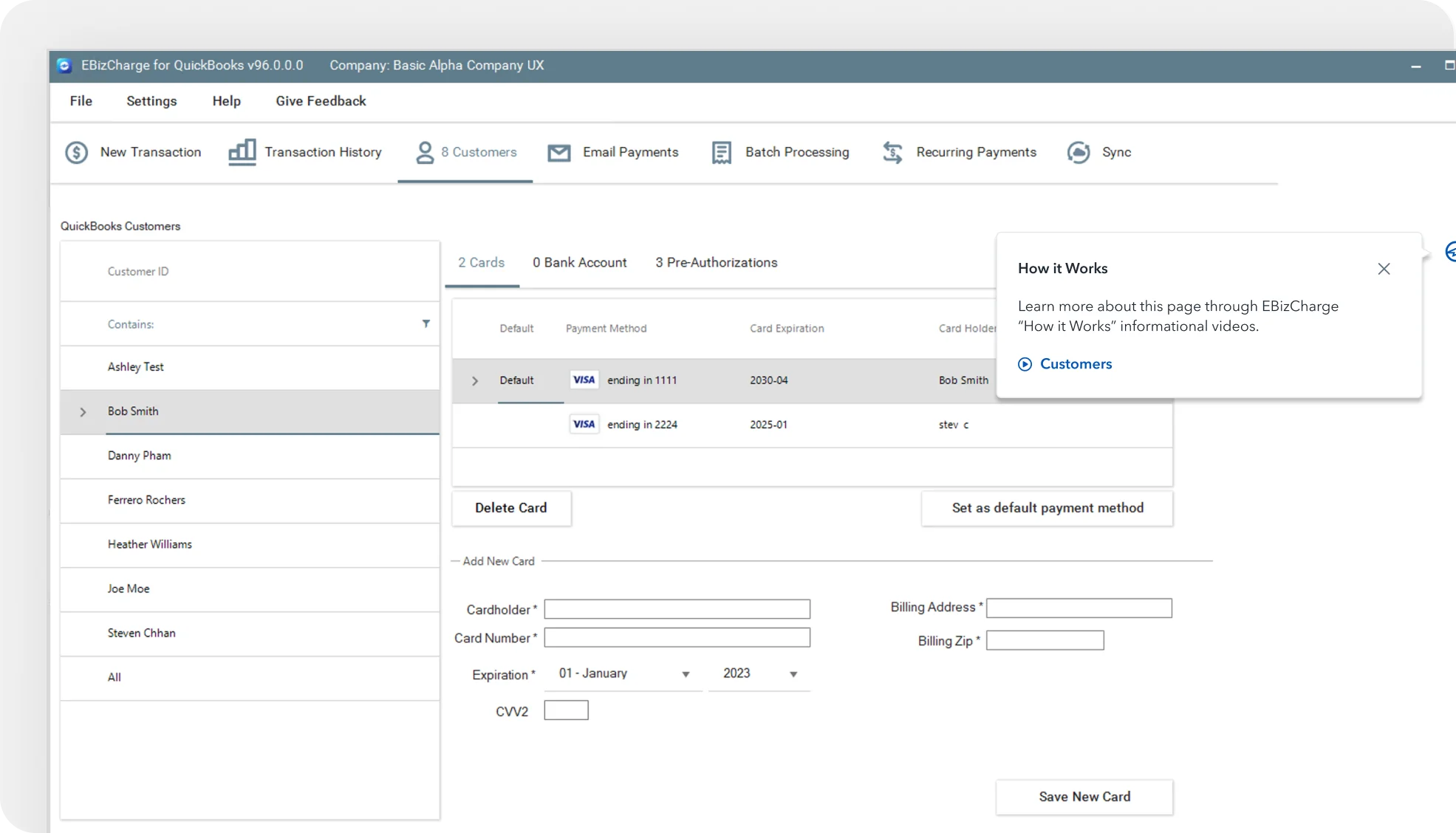Click the Contains filter field
The image size is (1456, 833).
pyautogui.click(x=250, y=324)
